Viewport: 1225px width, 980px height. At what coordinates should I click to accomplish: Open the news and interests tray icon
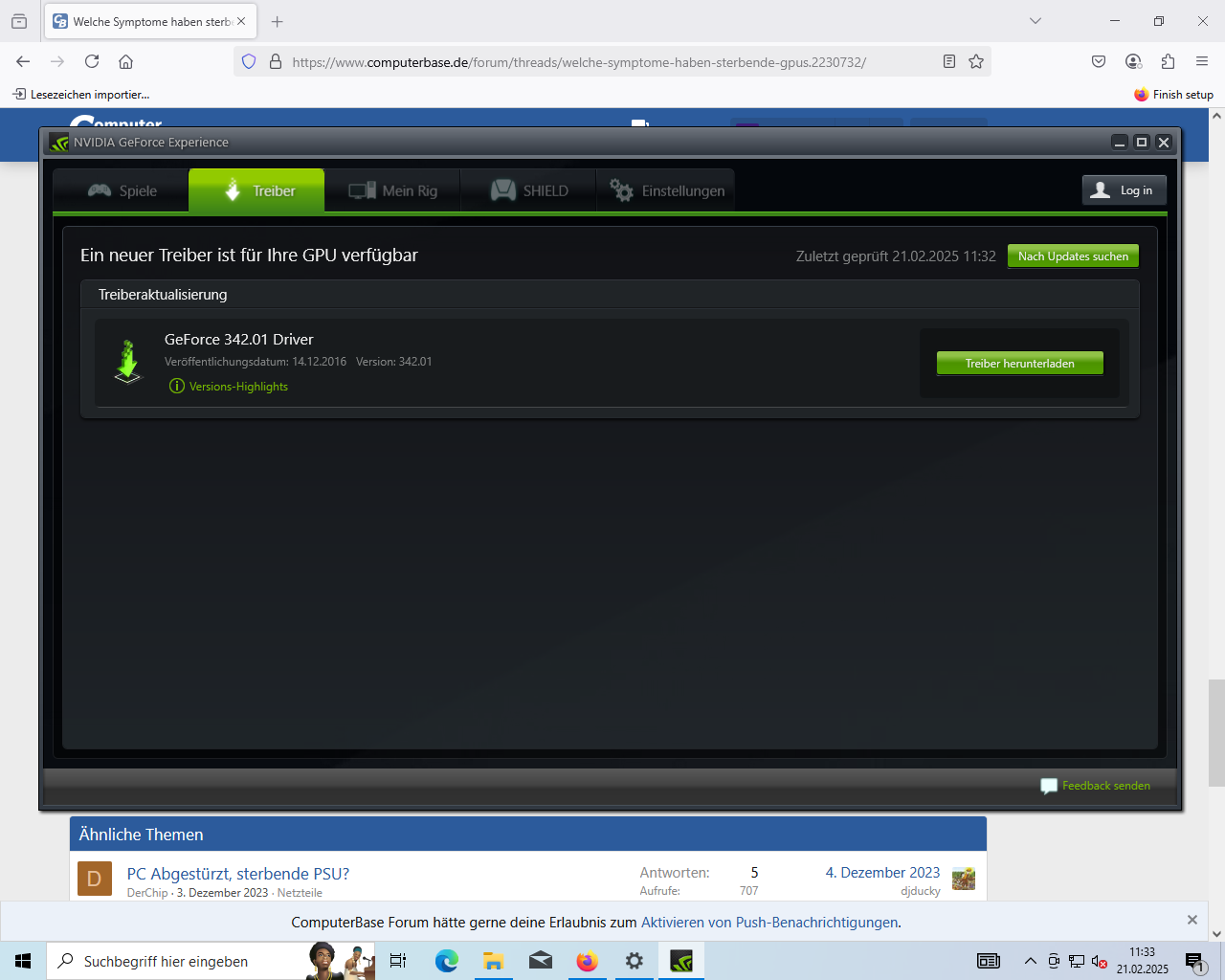point(989,961)
